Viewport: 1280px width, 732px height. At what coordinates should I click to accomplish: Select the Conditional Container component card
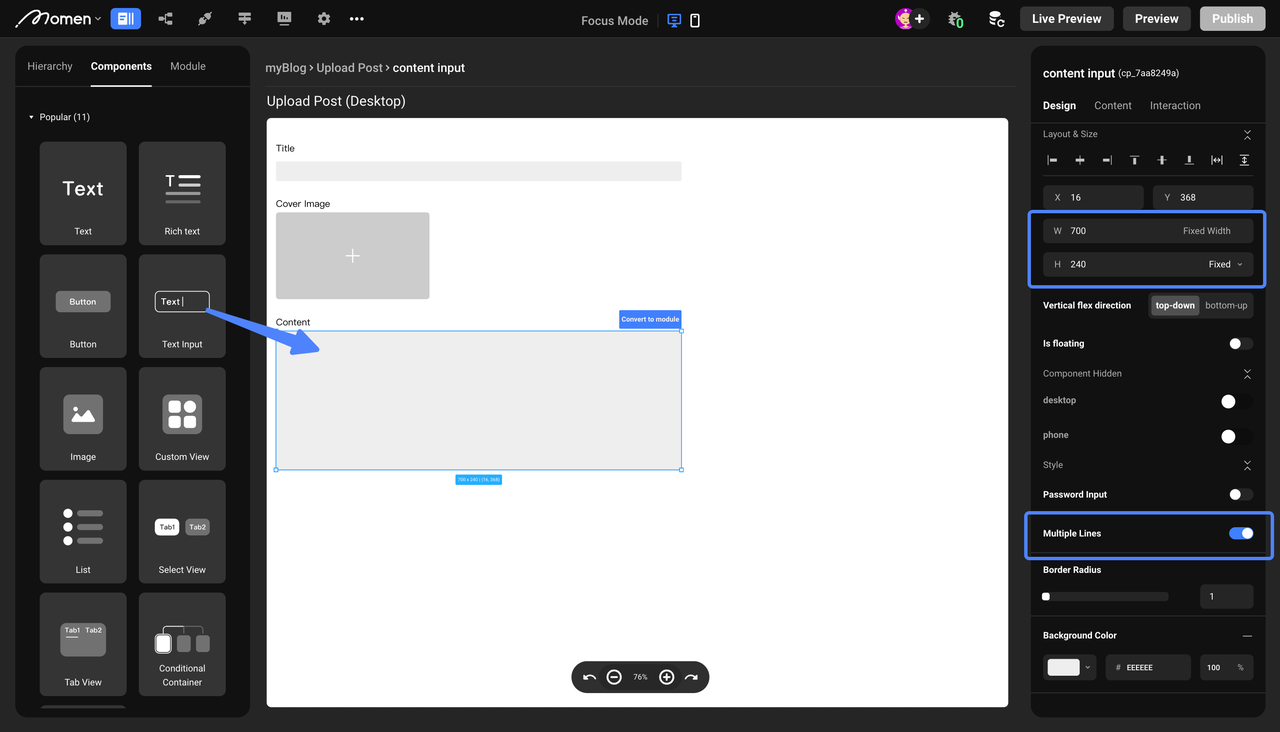182,644
